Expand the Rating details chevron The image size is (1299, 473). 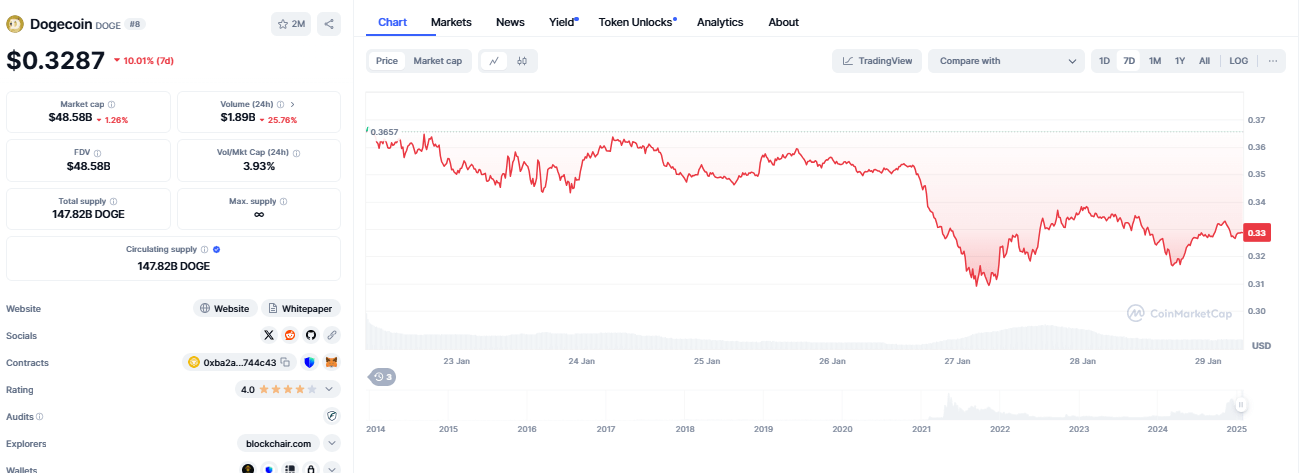pyautogui.click(x=332, y=389)
